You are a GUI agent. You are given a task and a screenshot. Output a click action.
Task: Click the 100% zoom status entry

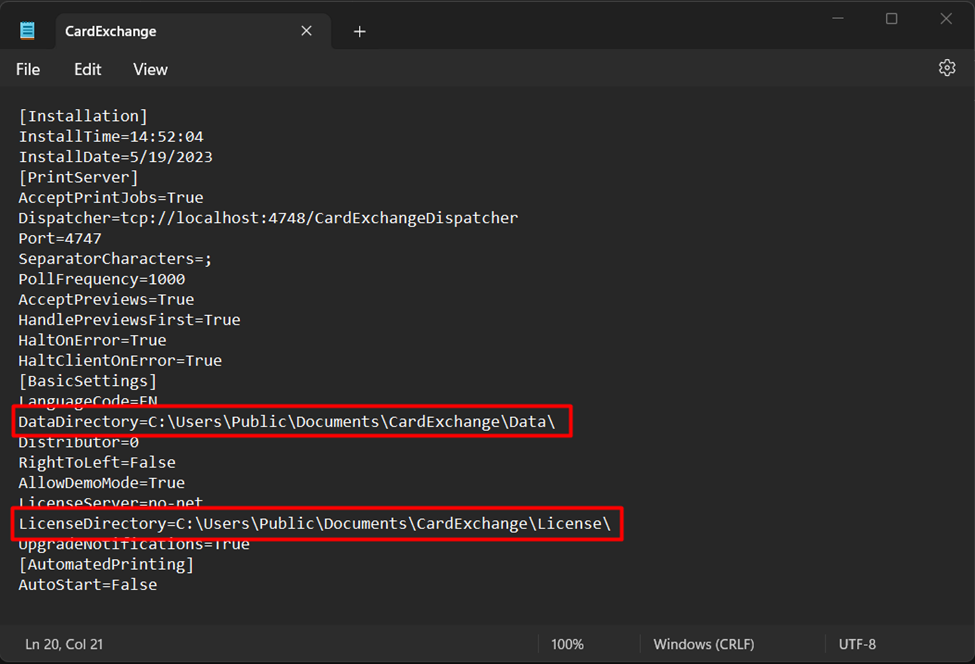click(x=567, y=644)
